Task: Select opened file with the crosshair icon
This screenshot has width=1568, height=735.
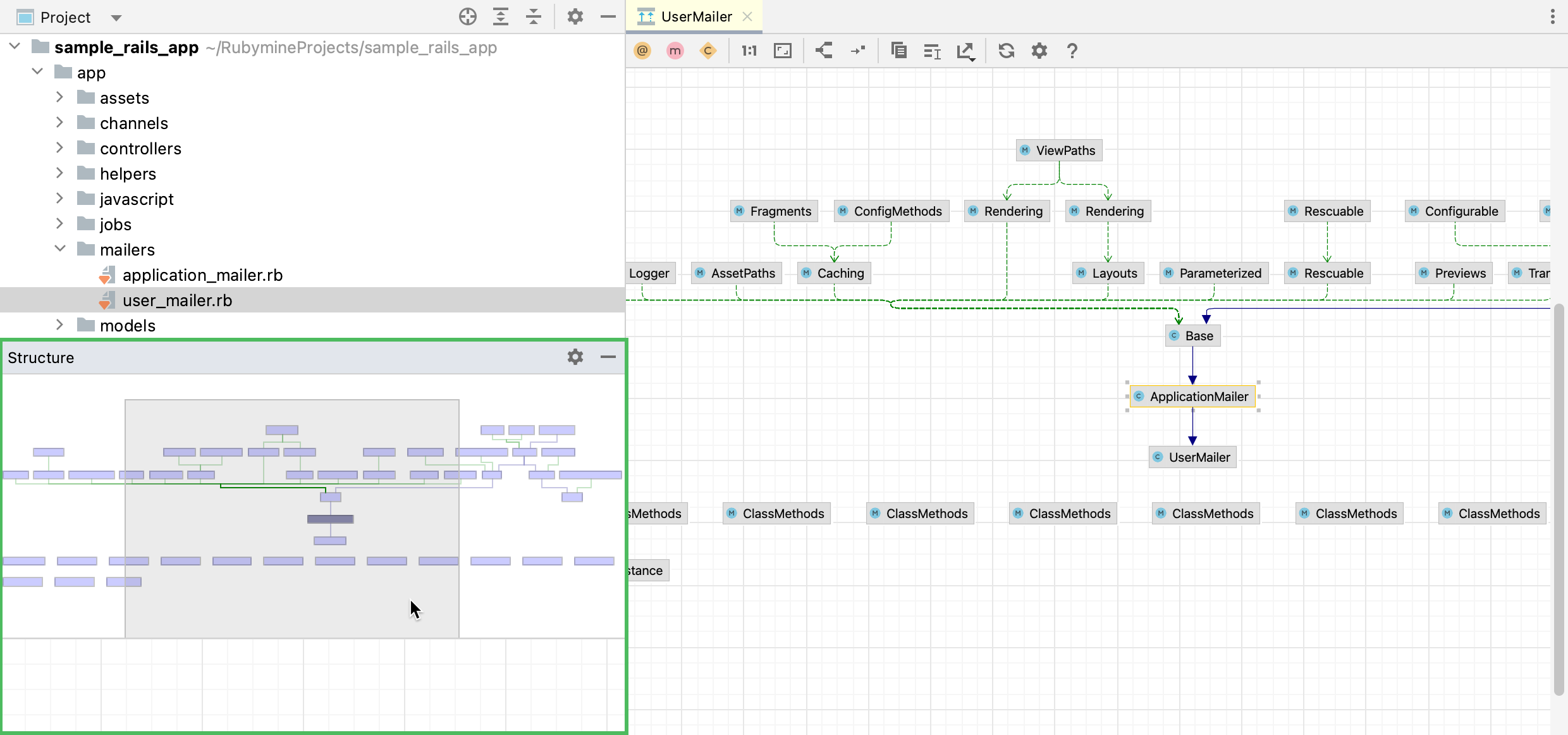Action: tap(468, 17)
